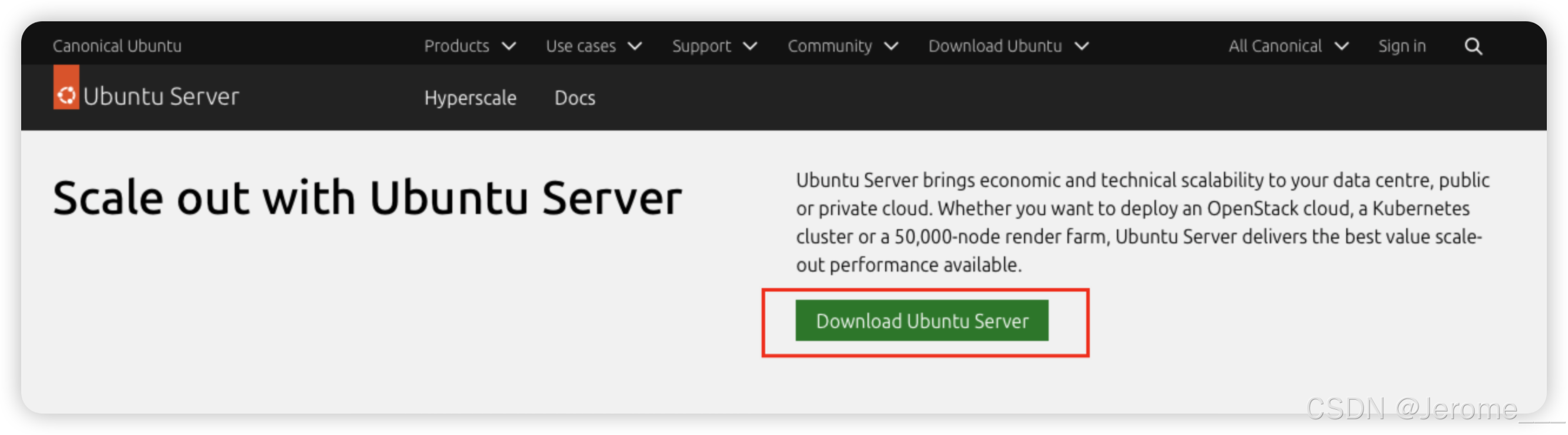Click the Canonical Ubuntu link
The height and width of the screenshot is (435, 1568).
pos(117,46)
